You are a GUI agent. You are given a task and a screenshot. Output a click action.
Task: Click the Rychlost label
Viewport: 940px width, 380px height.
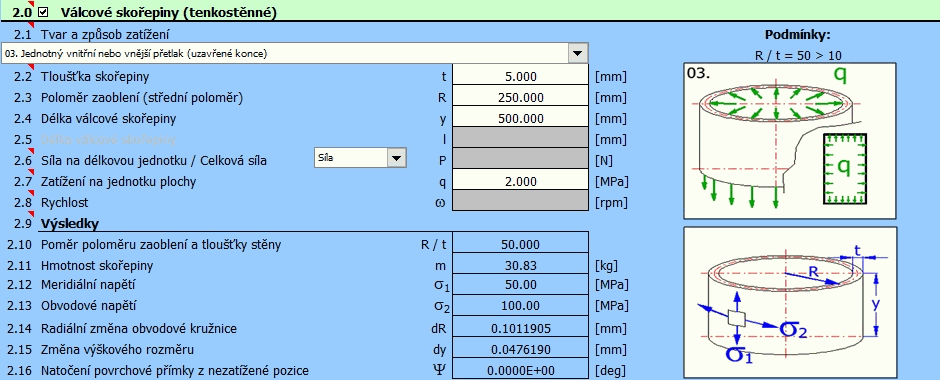pos(64,203)
